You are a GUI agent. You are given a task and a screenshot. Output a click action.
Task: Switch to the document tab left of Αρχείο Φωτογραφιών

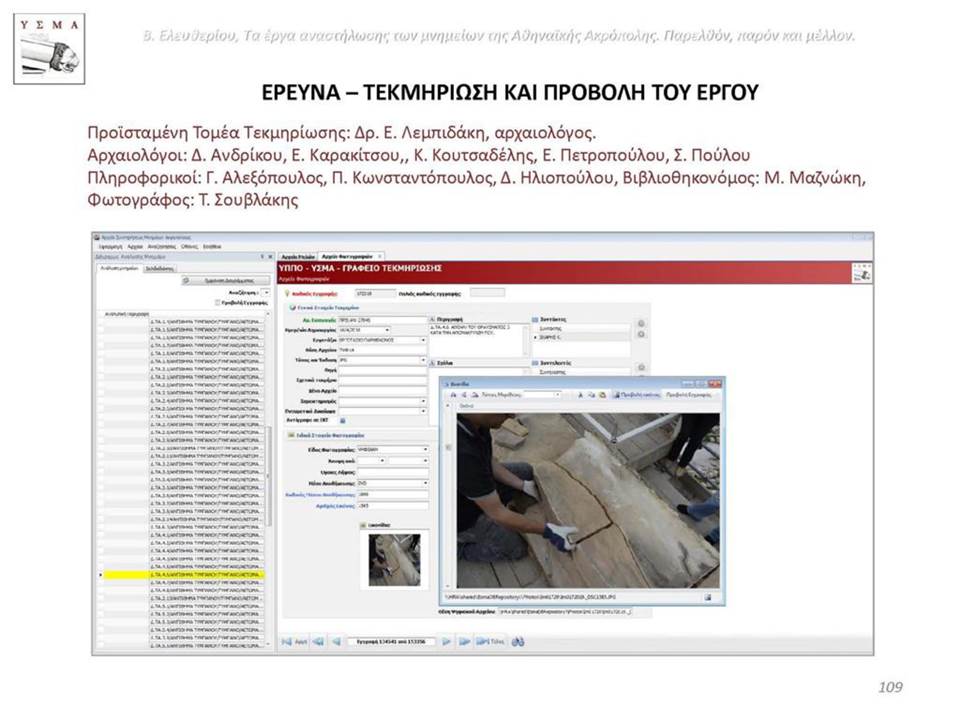(298, 256)
